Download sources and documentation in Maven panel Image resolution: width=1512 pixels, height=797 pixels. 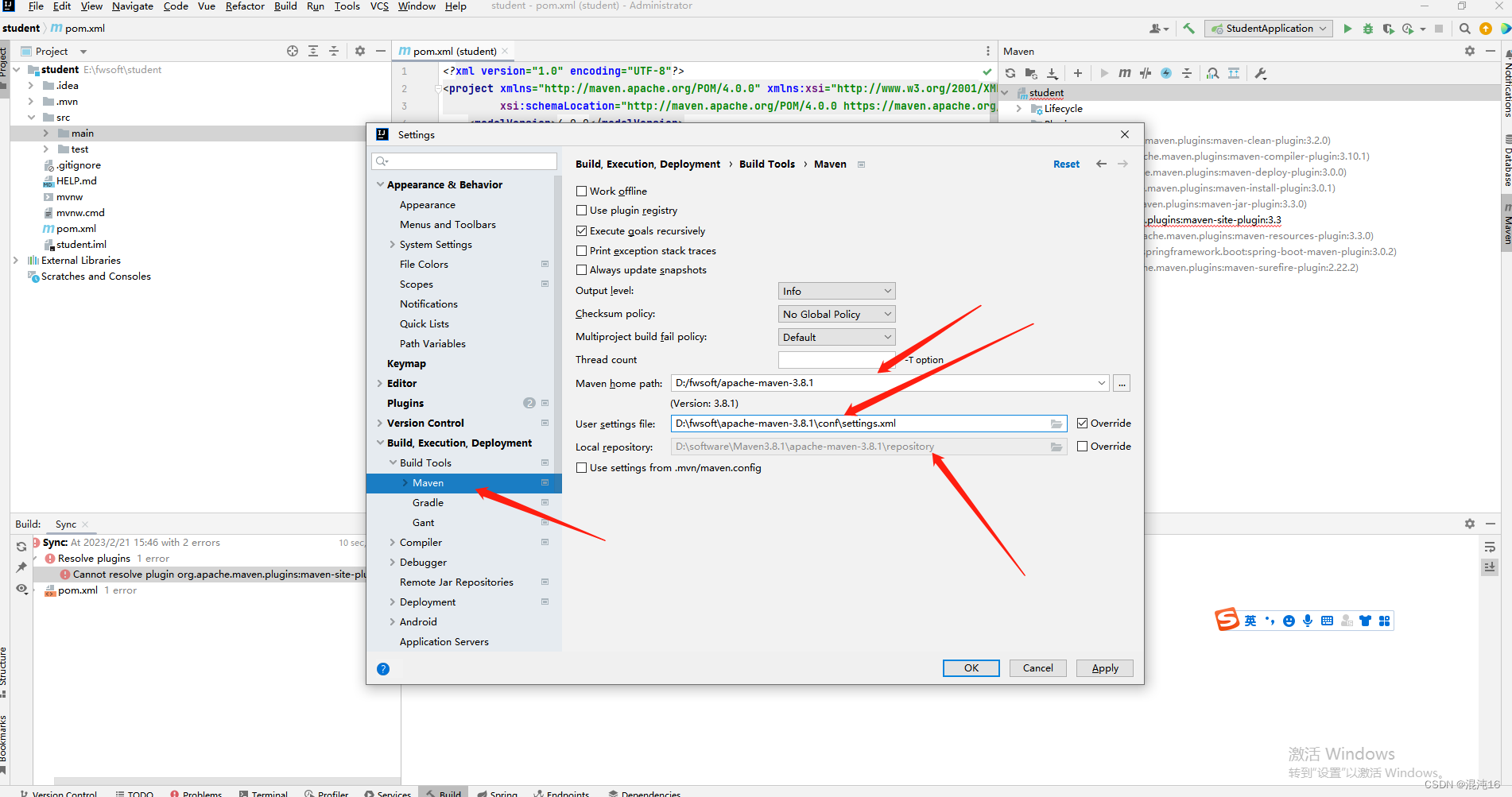pos(1053,73)
